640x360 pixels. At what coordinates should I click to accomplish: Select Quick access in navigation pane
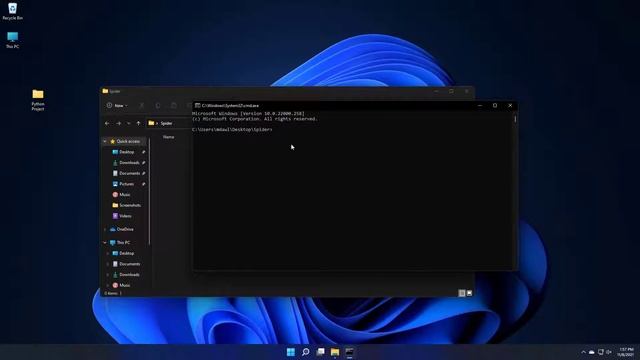pos(128,141)
